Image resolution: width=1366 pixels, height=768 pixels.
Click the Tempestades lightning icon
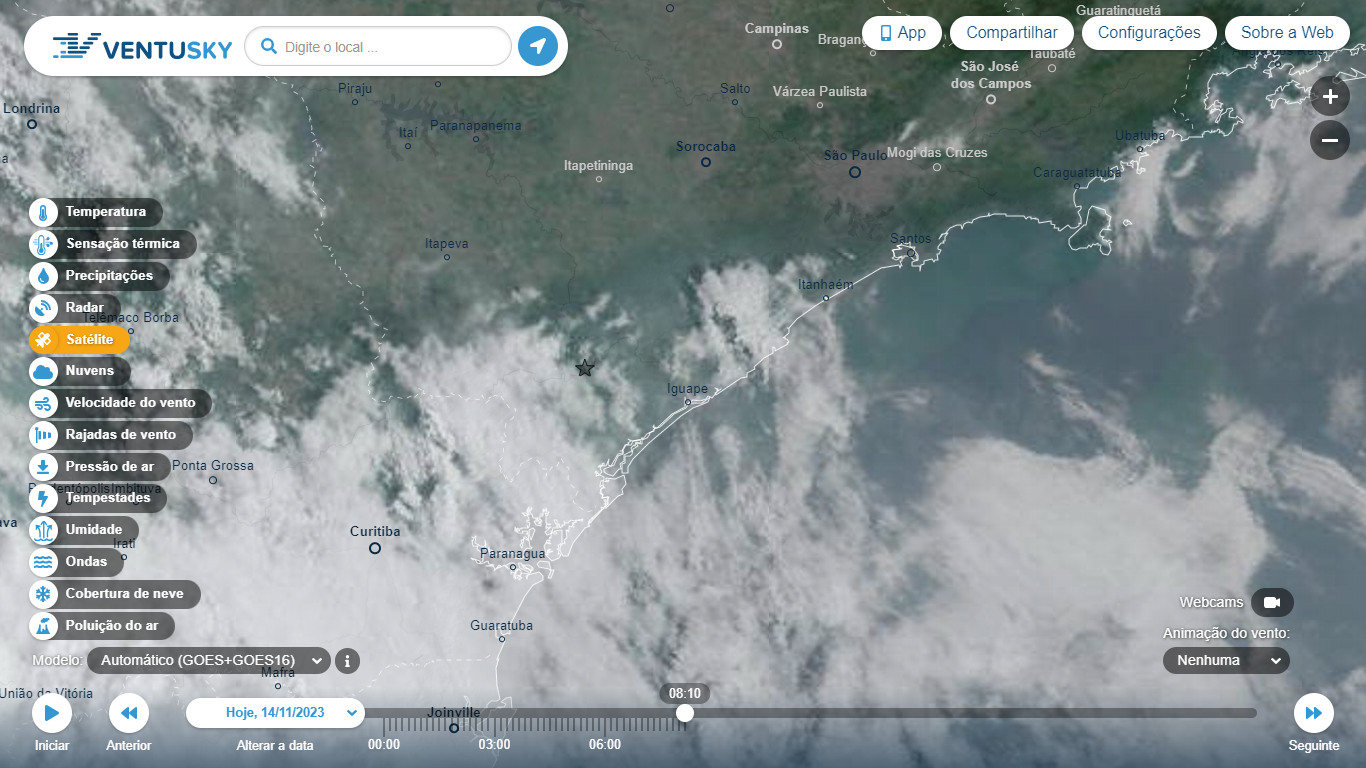coord(44,498)
